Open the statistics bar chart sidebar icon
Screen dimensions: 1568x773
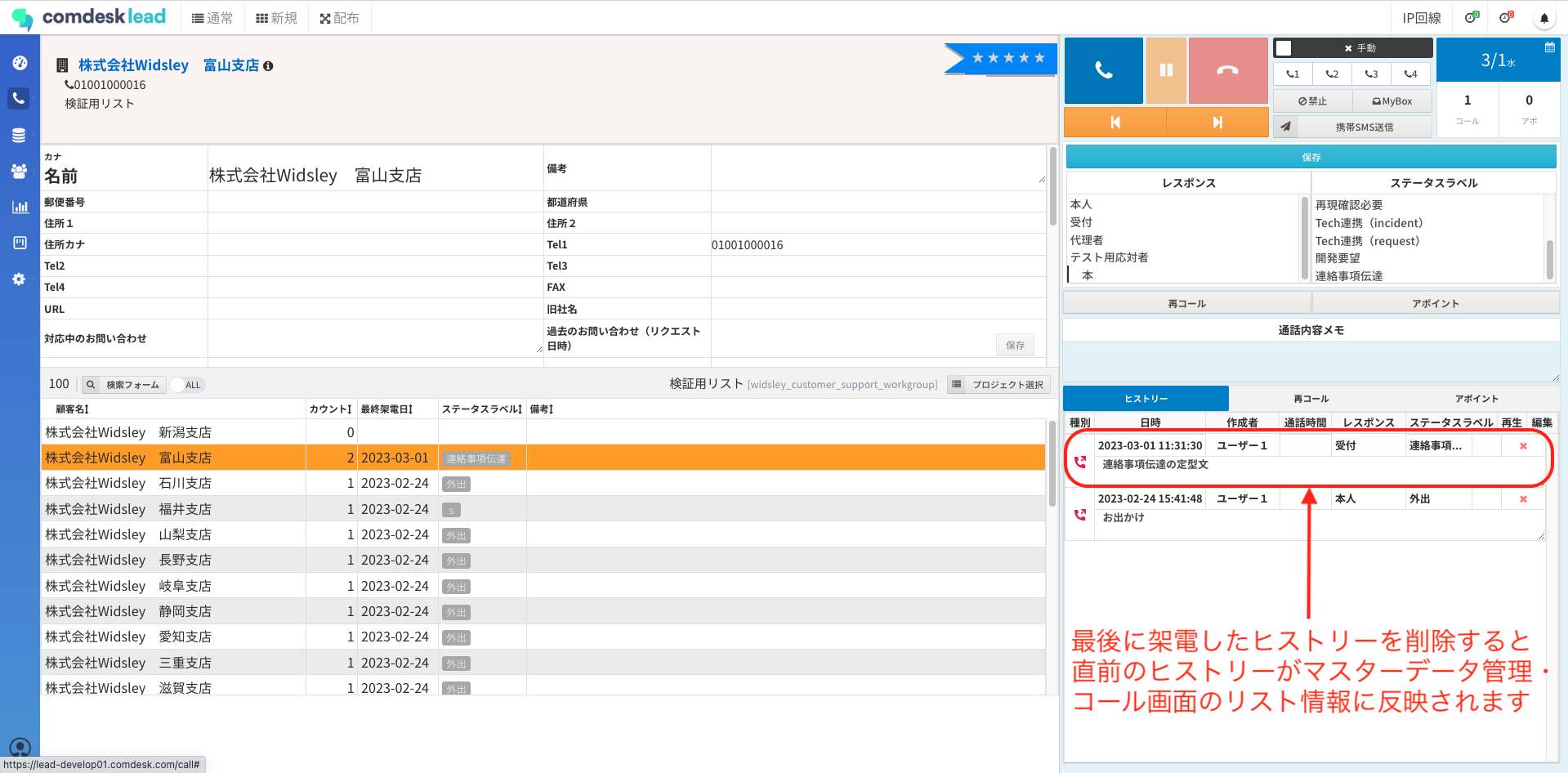[x=20, y=208]
